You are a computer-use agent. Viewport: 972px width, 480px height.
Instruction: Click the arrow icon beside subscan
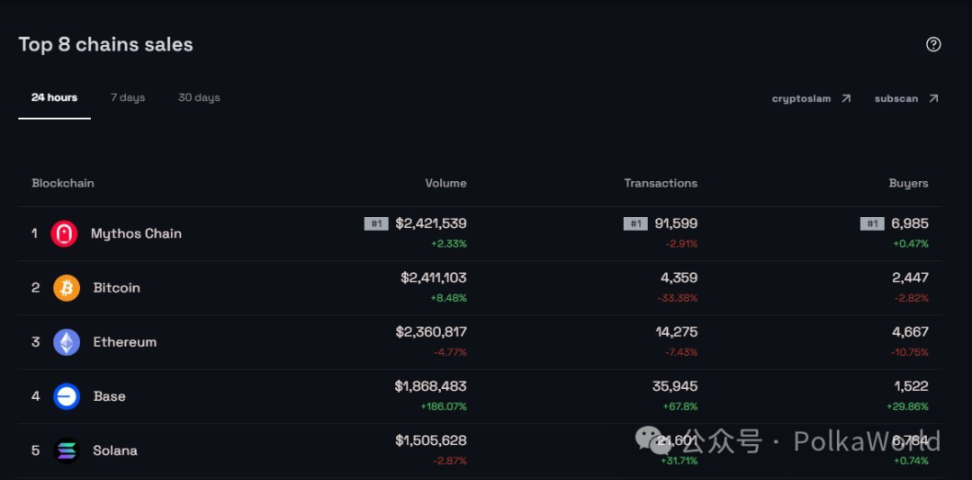tap(933, 98)
